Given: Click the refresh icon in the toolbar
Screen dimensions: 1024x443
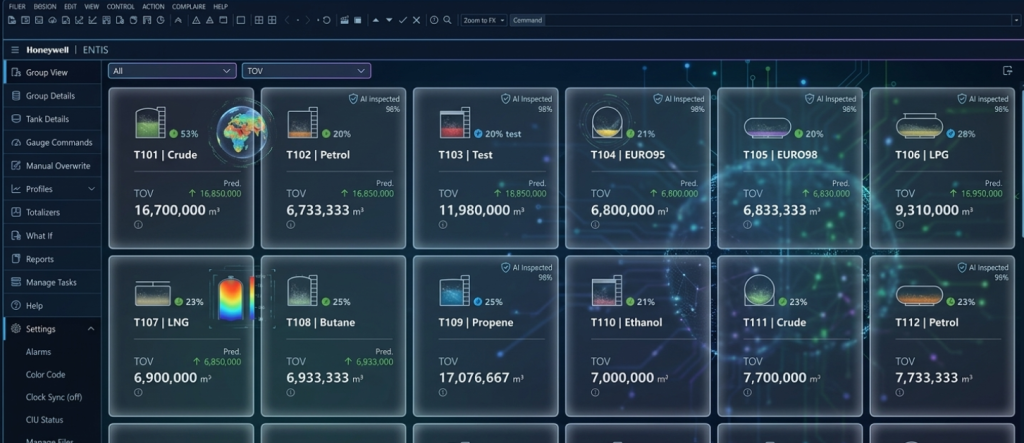Looking at the screenshot, I should (x=326, y=20).
